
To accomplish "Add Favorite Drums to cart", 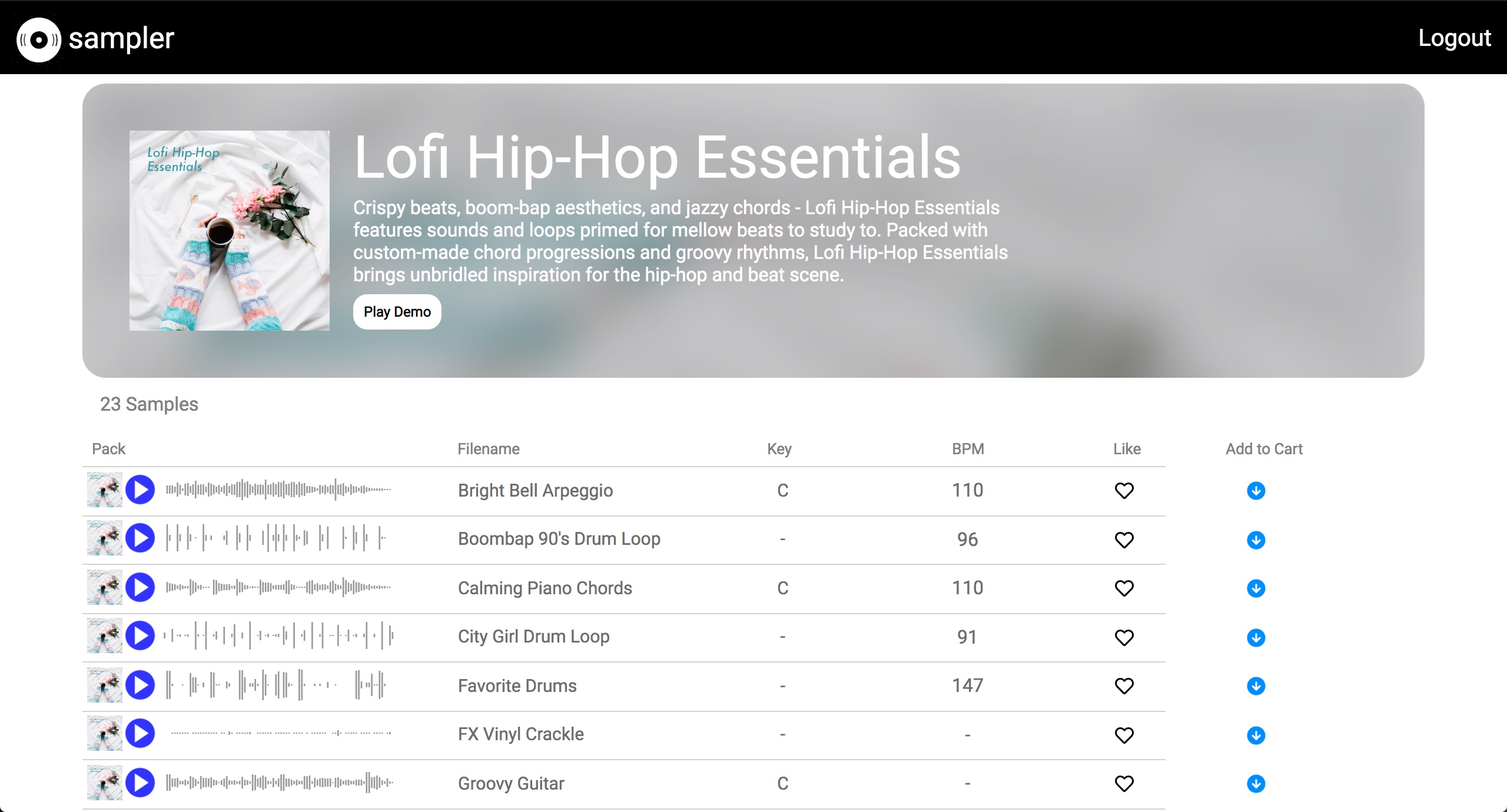I will point(1256,686).
